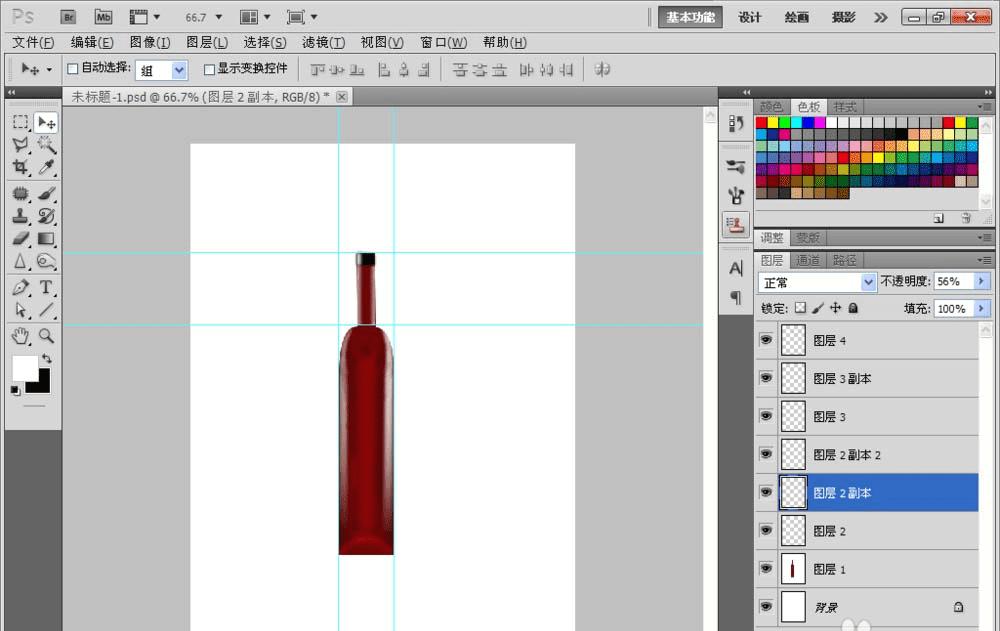Open the History panel icon
1000x631 pixels.
pos(736,123)
